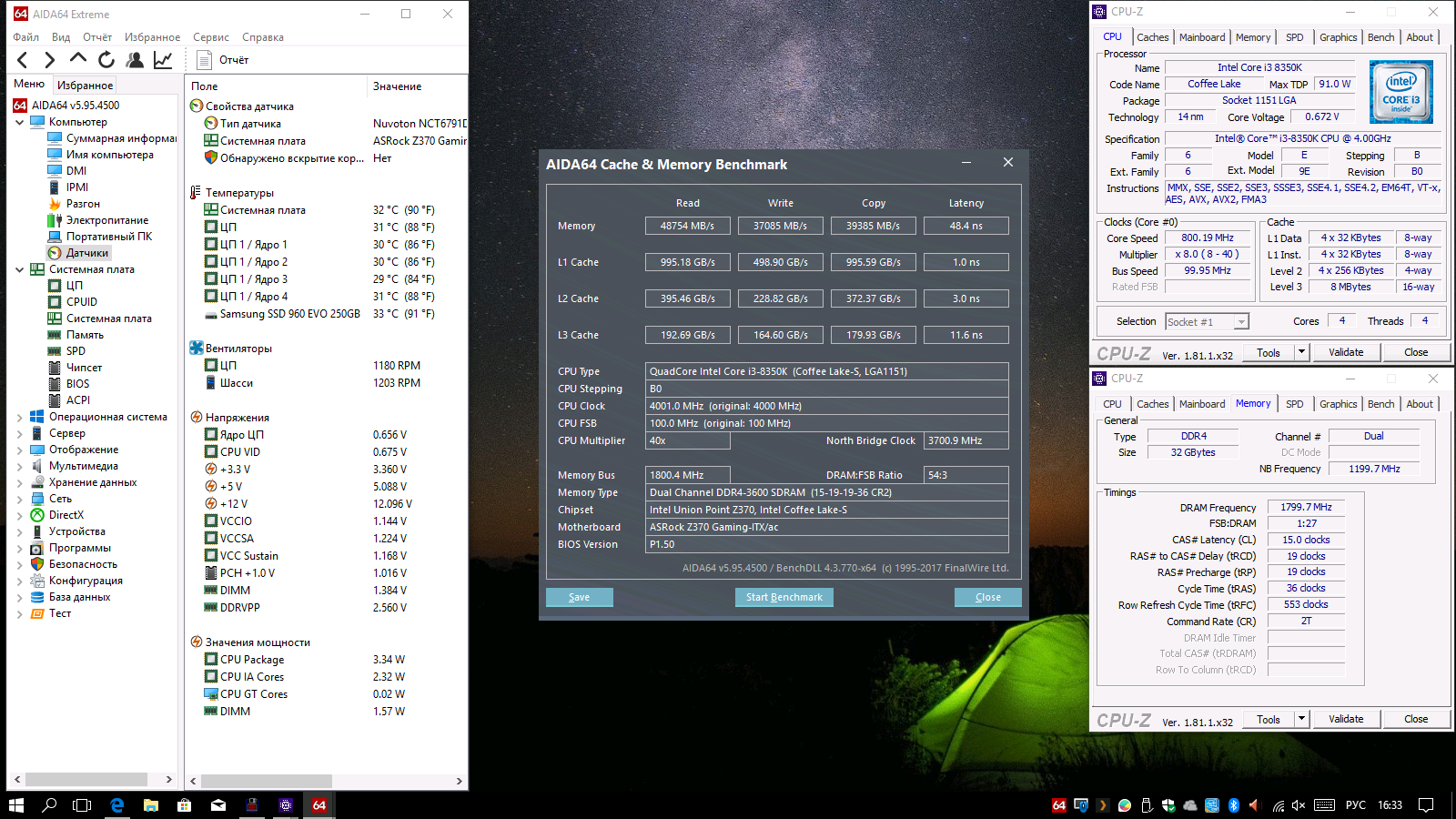
Task: Open the notification center icon
Action: coord(1426,805)
